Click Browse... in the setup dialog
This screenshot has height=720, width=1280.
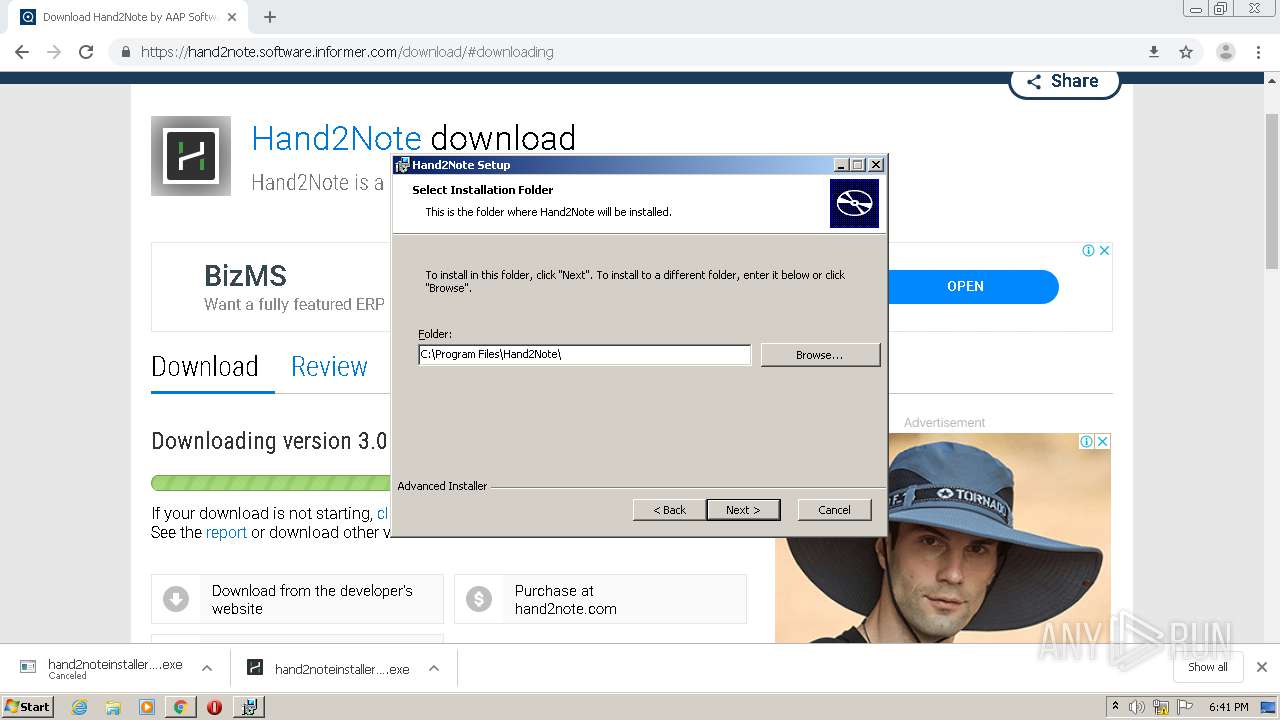point(820,355)
